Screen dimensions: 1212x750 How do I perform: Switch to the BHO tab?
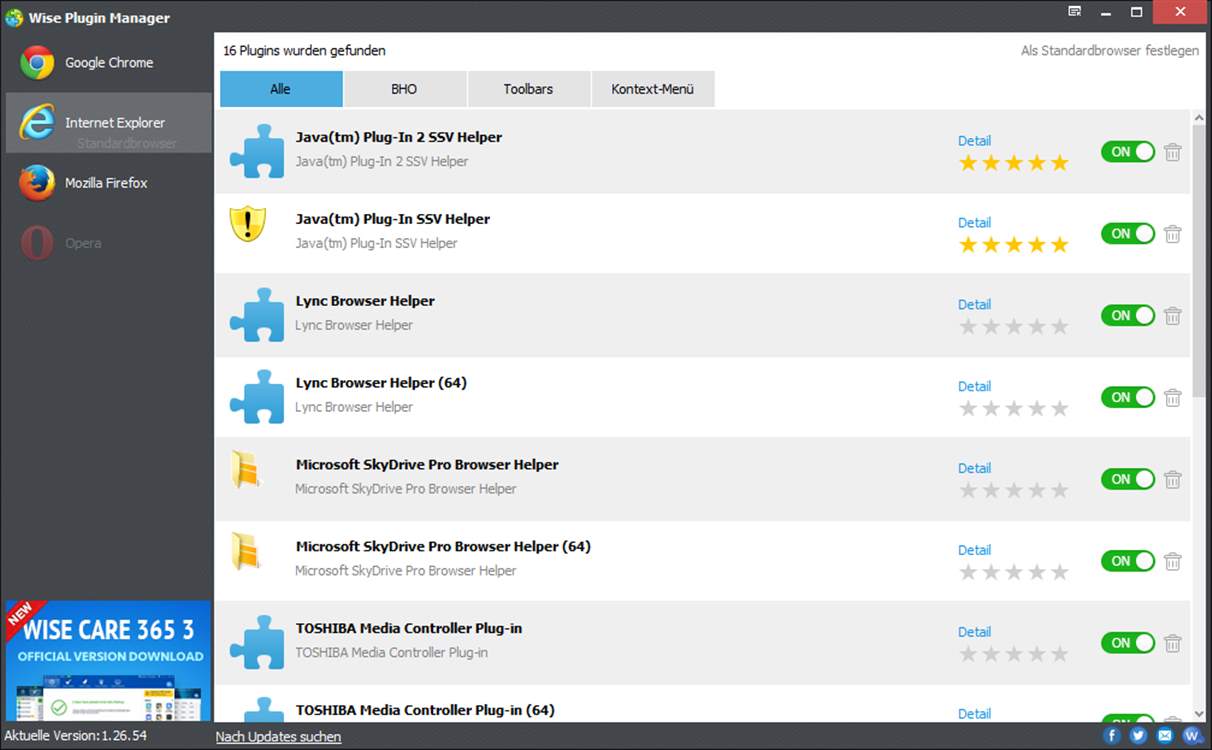click(x=404, y=89)
